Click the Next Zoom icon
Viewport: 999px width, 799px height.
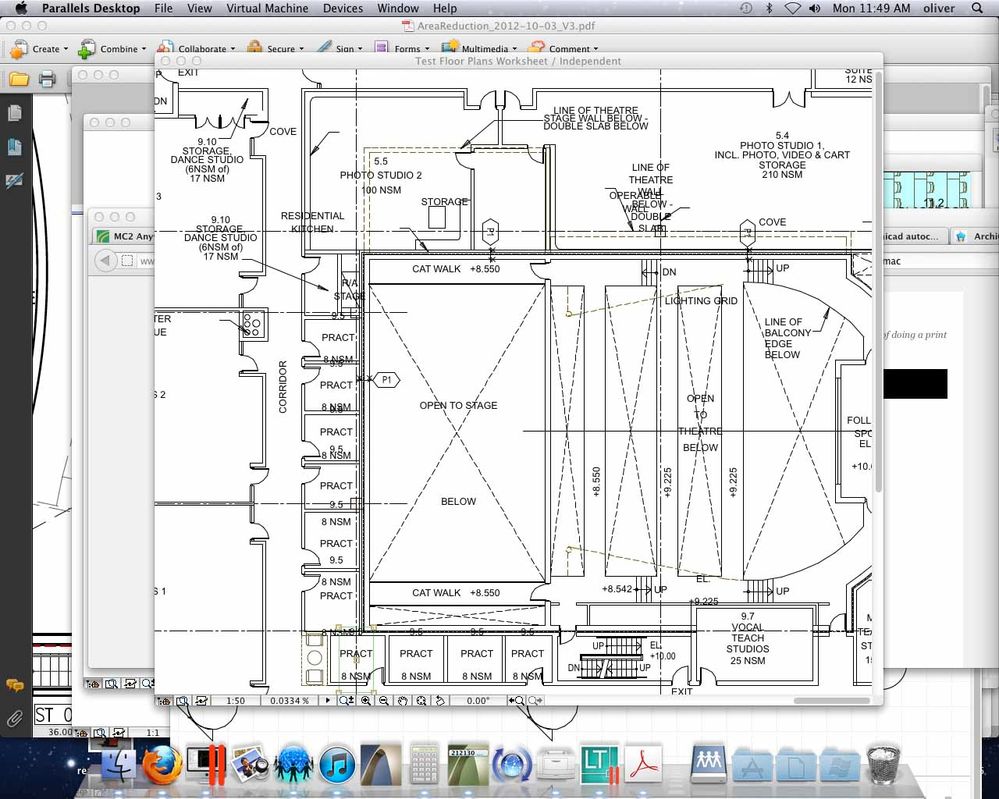click(x=535, y=700)
